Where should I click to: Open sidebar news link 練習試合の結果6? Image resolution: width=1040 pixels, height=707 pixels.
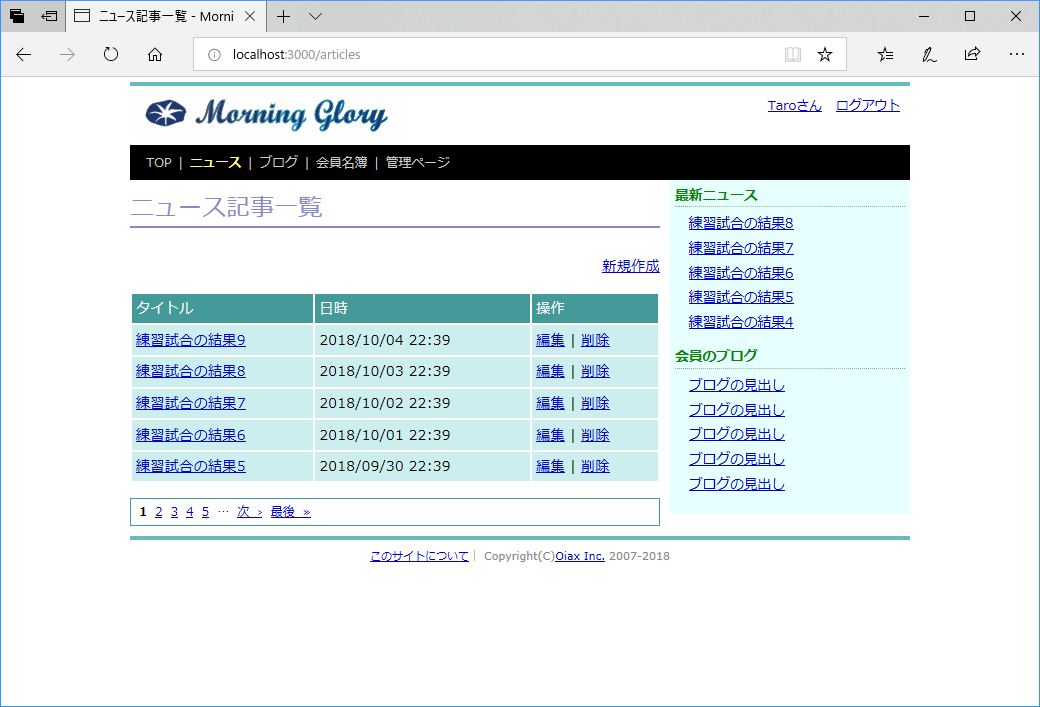tap(741, 273)
